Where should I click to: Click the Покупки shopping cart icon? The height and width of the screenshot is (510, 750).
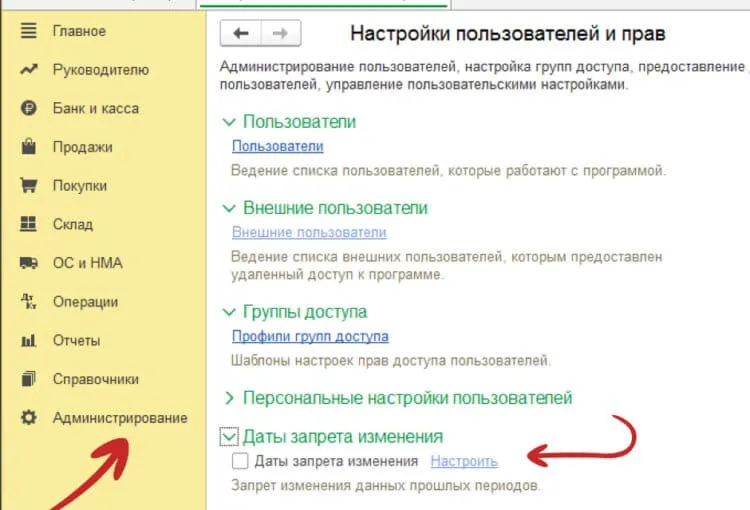pos(28,185)
